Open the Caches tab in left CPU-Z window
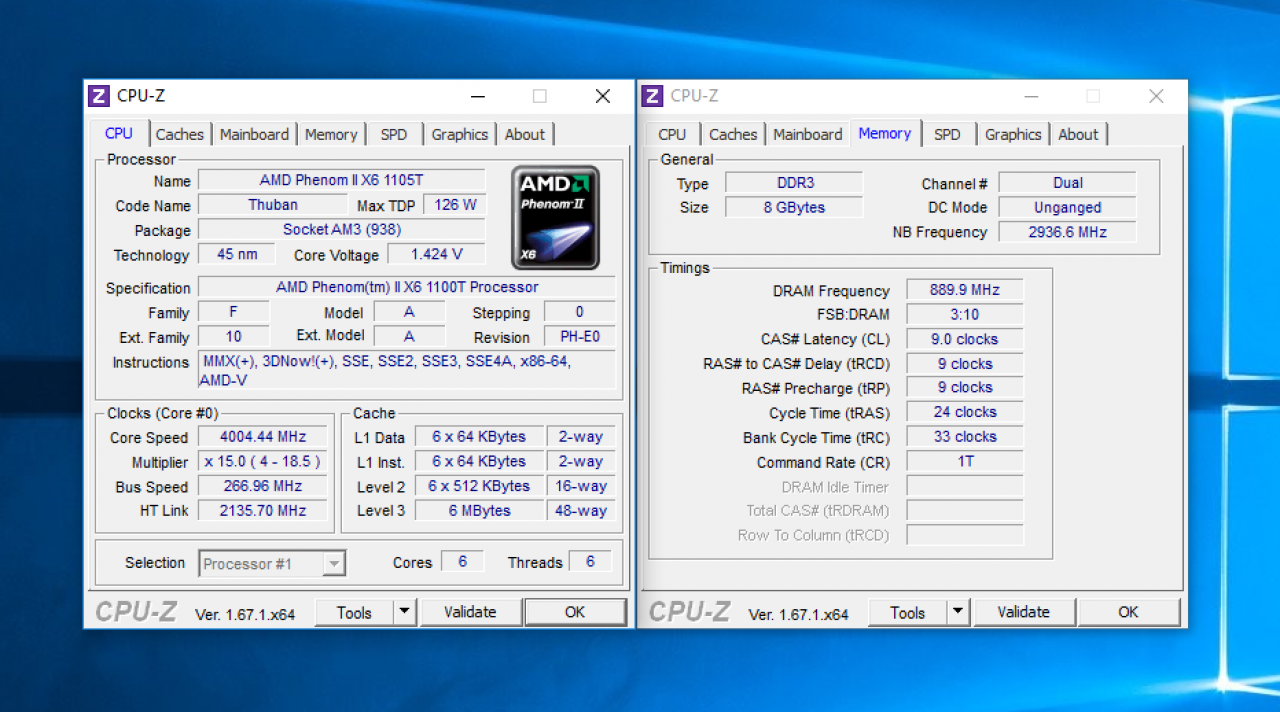Image resolution: width=1280 pixels, height=712 pixels. pos(180,134)
